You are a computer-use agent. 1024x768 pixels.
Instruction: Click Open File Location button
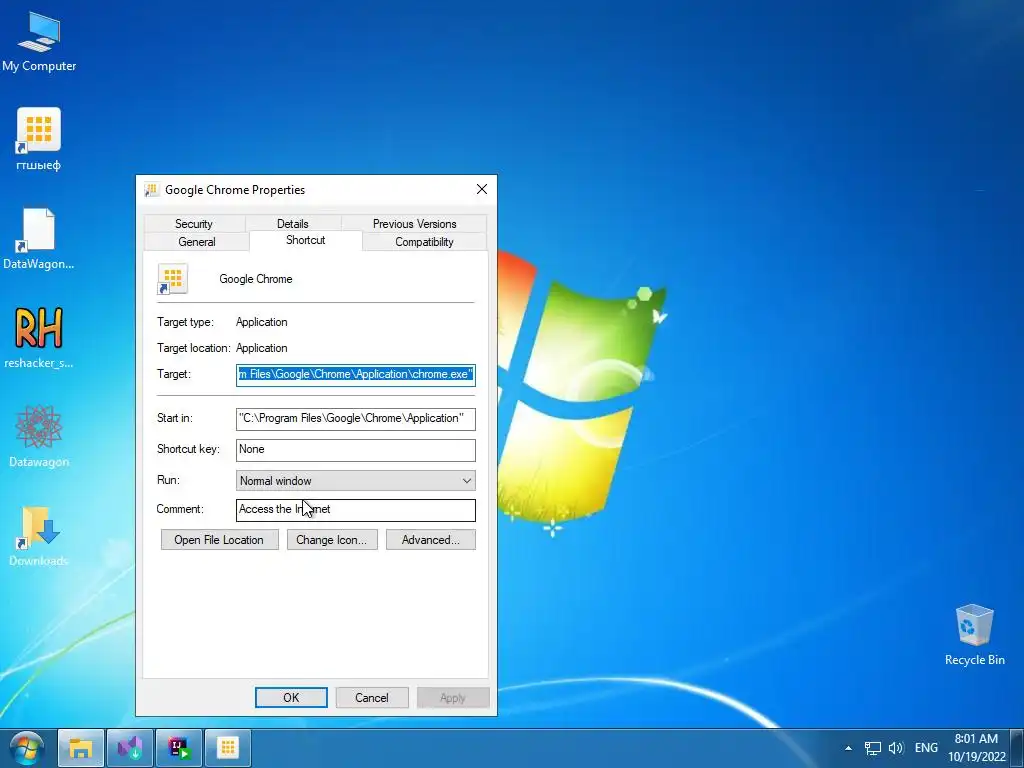(x=219, y=539)
